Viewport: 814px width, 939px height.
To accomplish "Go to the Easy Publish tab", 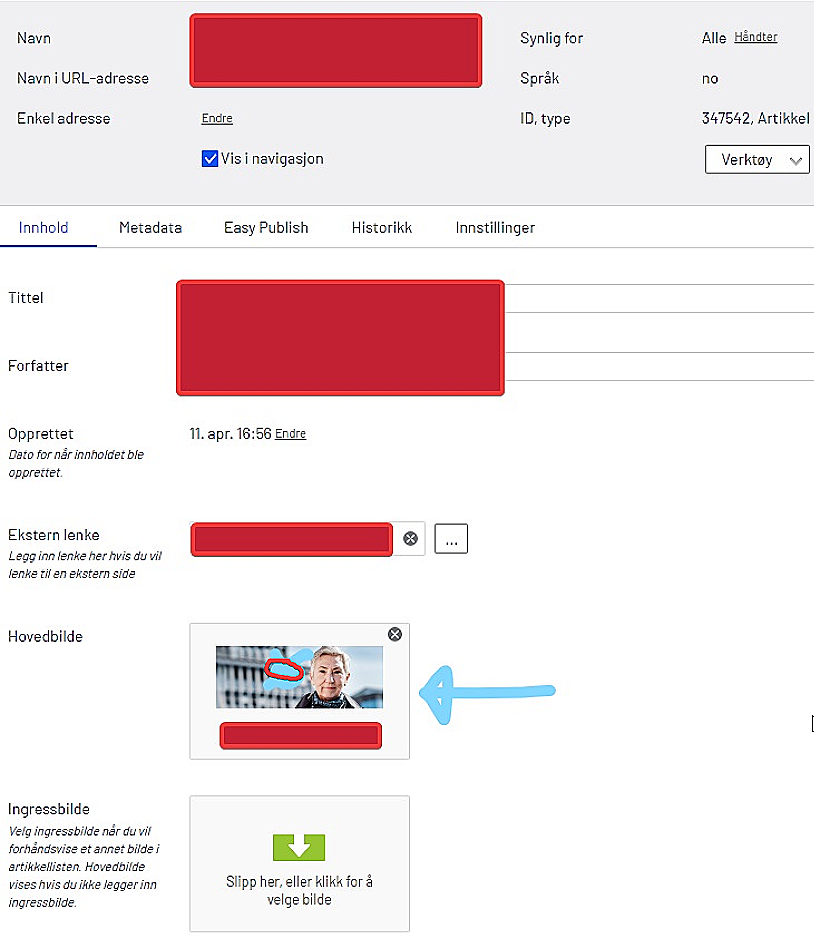I will 266,228.
